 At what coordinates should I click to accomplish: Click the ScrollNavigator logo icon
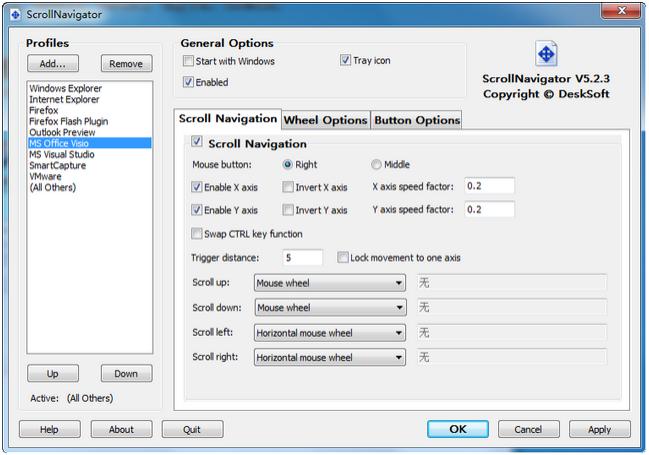[546, 54]
